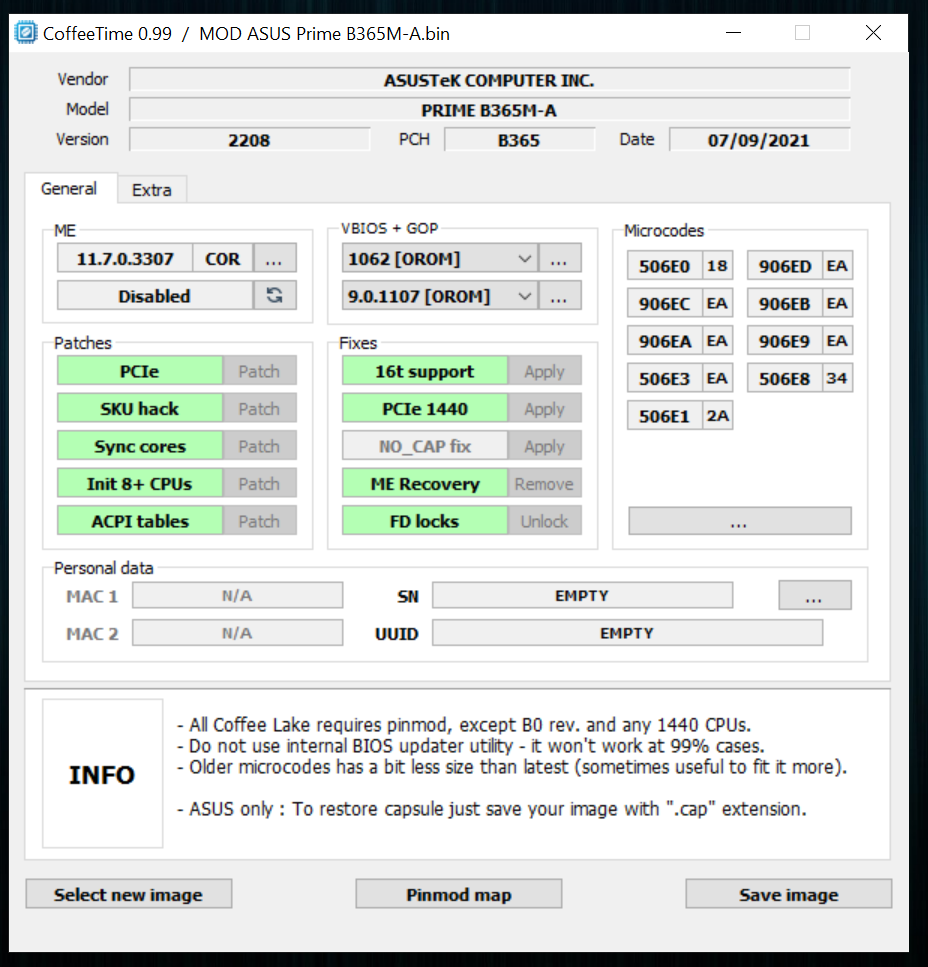The height and width of the screenshot is (967, 928).
Task: Click the CoffeeTime app icon in title bar
Action: [26, 33]
